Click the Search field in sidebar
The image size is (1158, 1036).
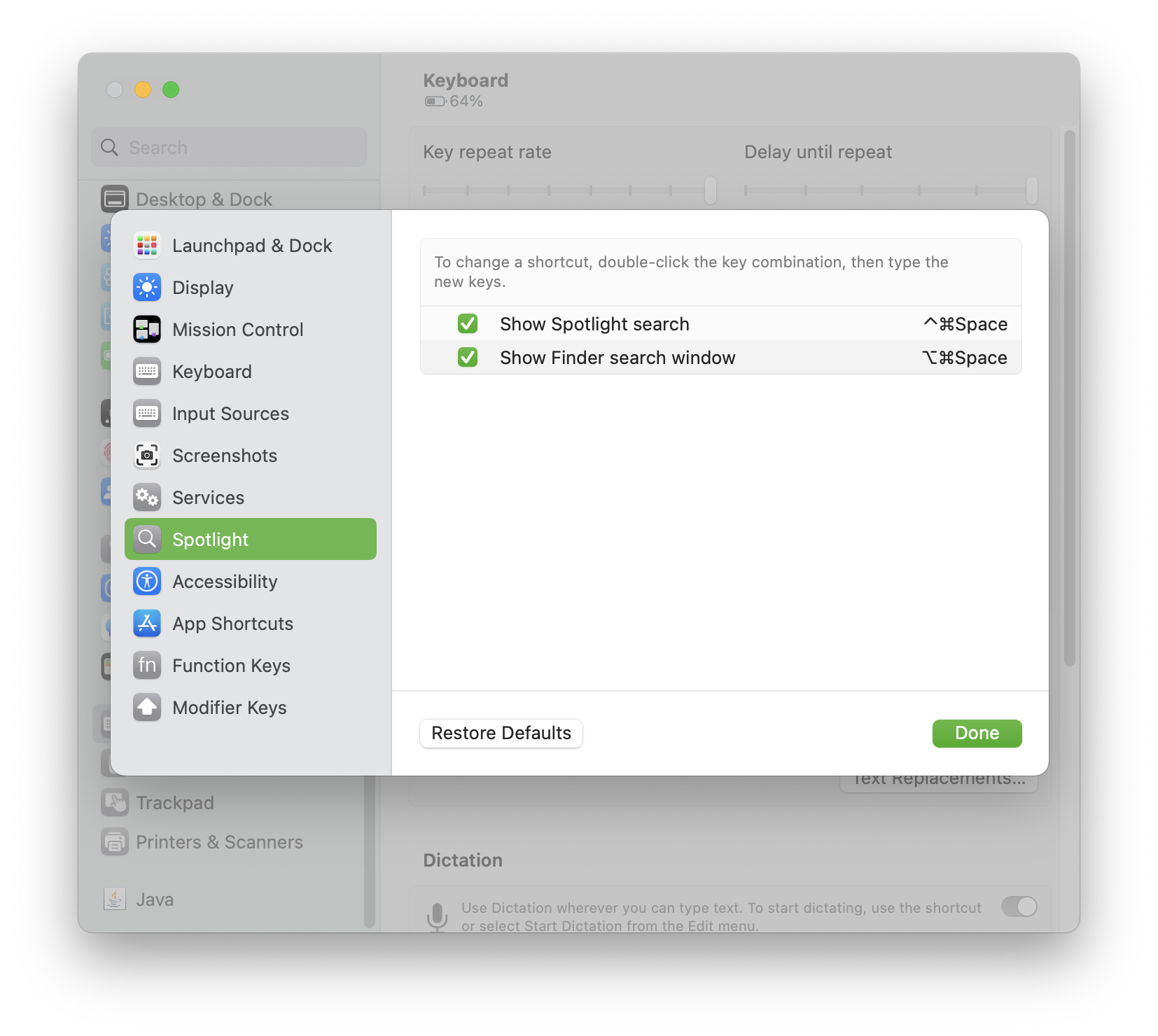point(229,147)
